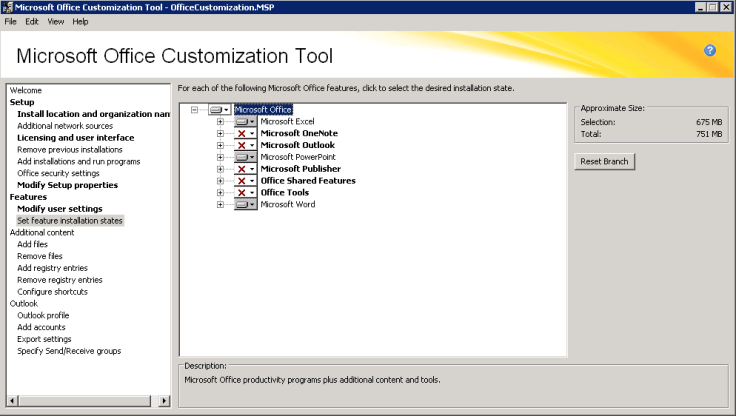Click the Microsoft PowerPoint drive state icon
This screenshot has width=736, height=416.
(x=242, y=157)
